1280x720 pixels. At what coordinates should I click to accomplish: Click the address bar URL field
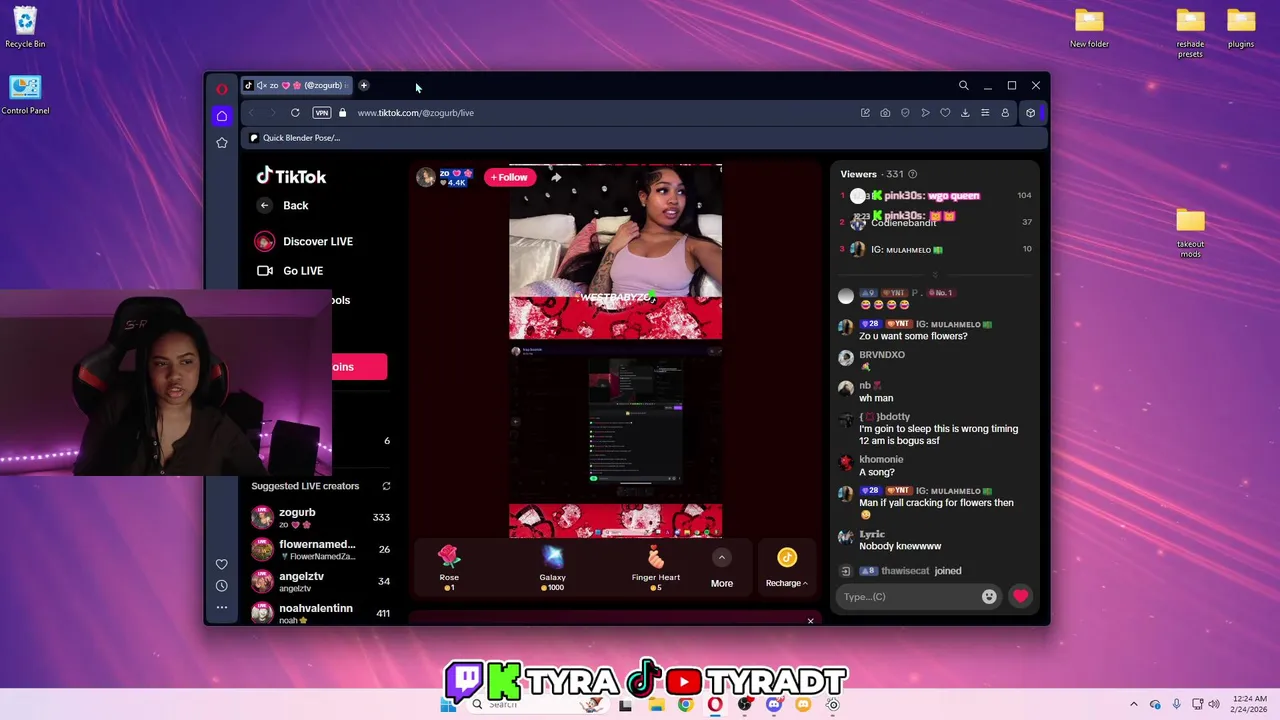click(600, 113)
